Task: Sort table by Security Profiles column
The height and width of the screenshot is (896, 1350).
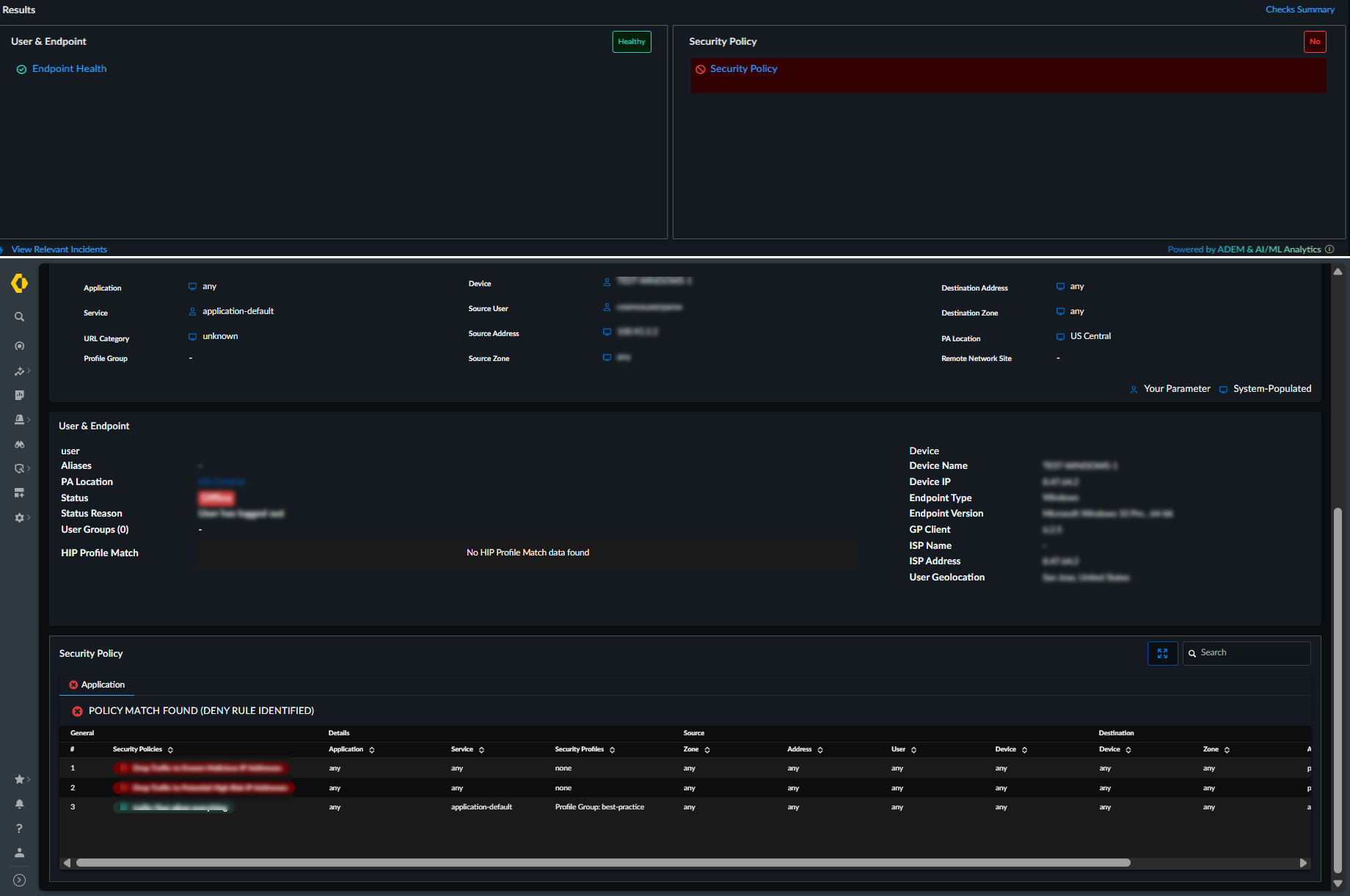Action: coord(612,750)
